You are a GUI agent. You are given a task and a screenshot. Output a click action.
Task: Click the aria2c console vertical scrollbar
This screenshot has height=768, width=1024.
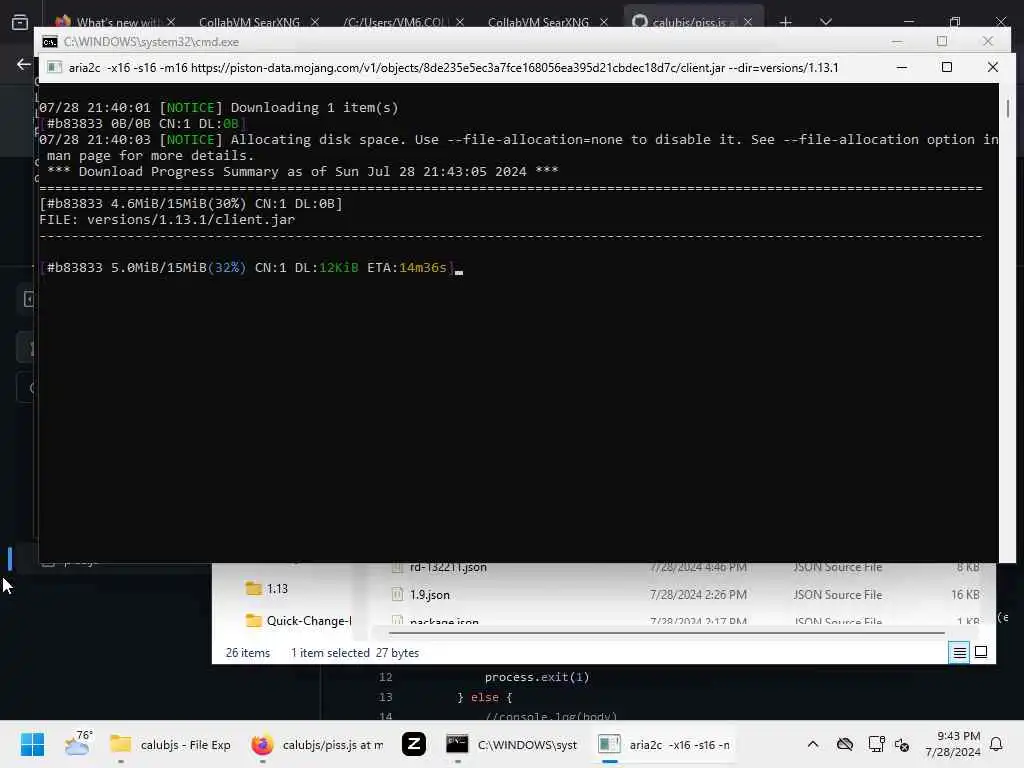(1008, 108)
